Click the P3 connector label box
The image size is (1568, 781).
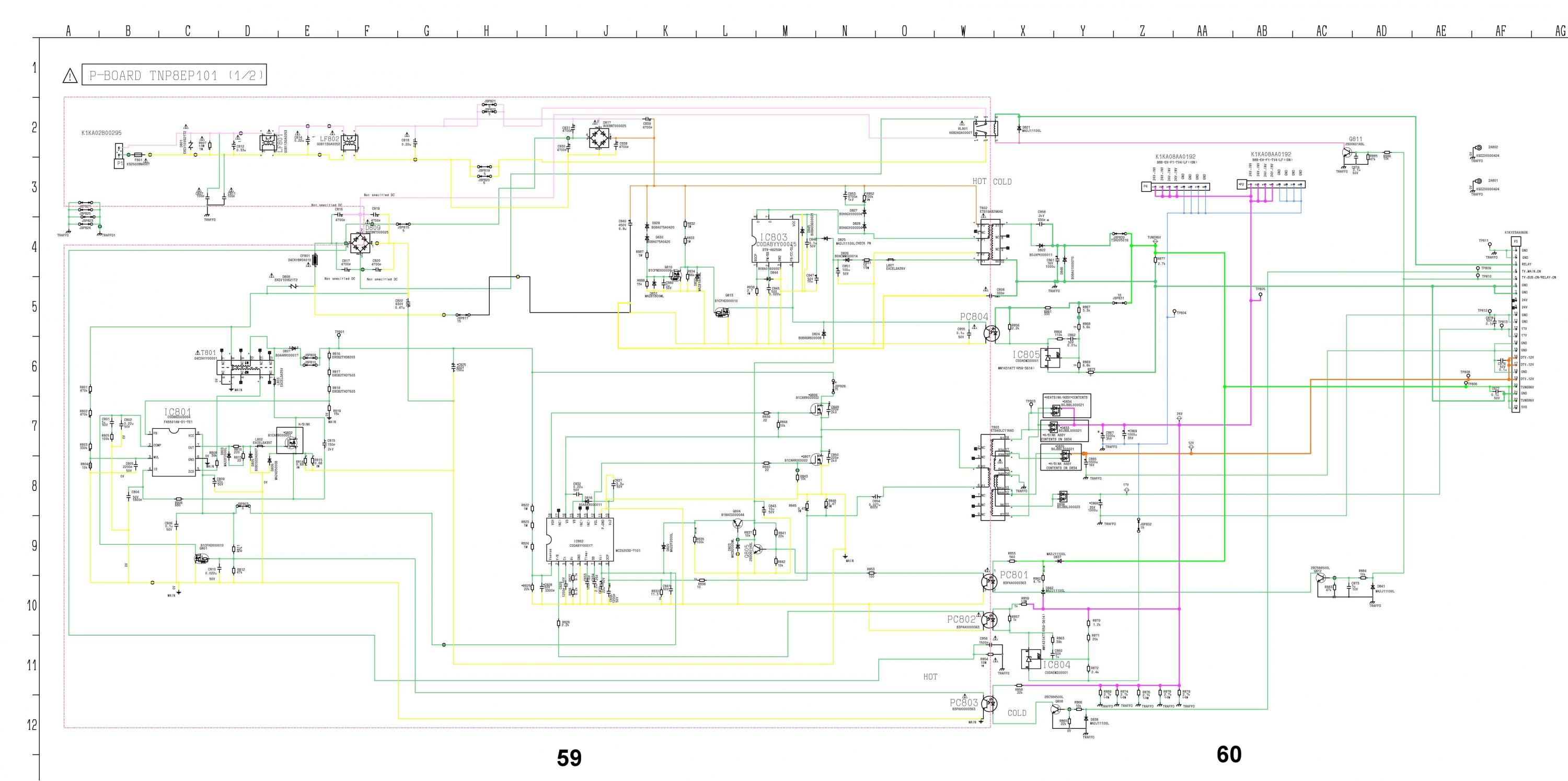click(1515, 242)
